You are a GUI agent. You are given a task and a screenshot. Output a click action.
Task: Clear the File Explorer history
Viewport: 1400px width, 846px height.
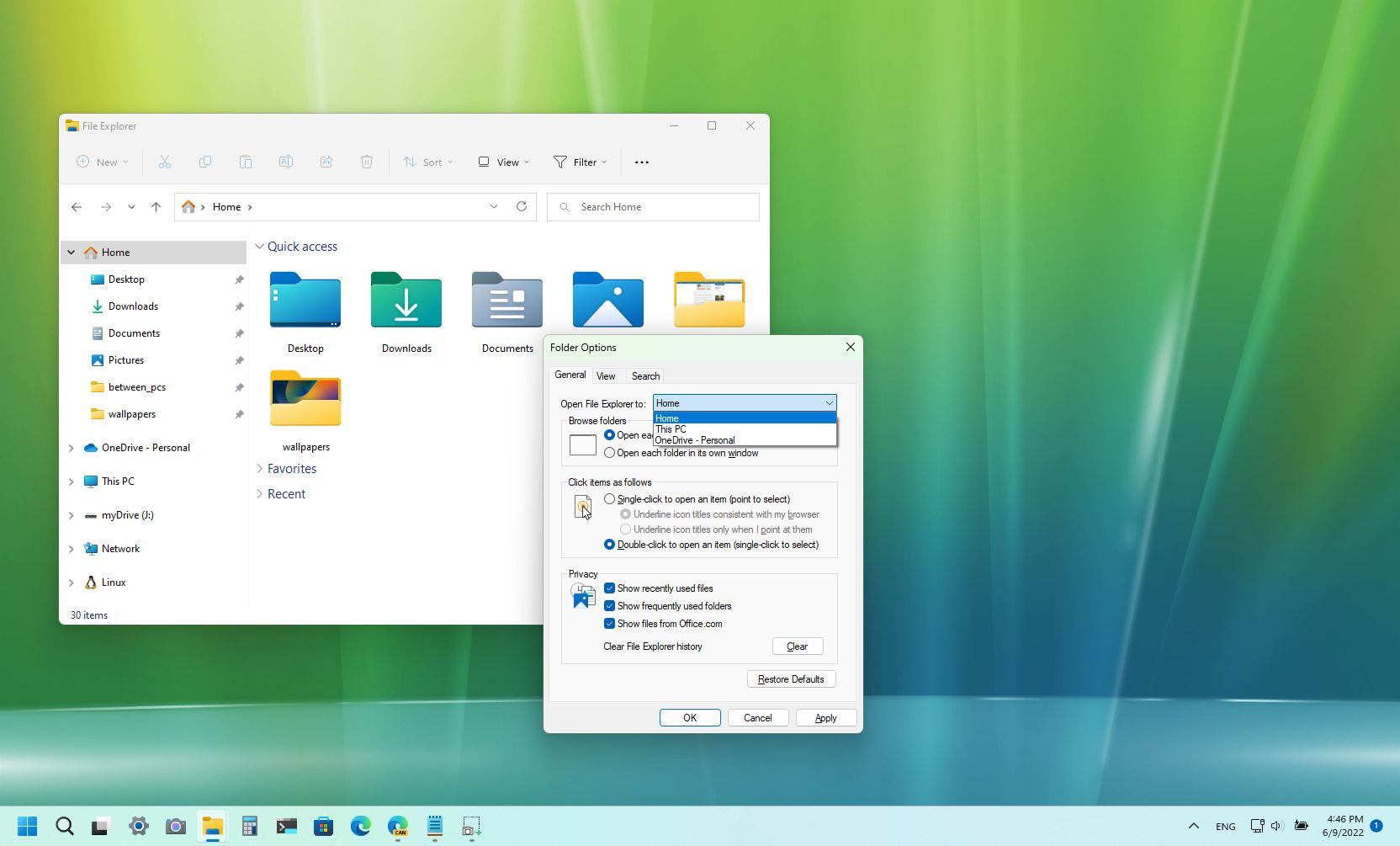[x=797, y=646]
